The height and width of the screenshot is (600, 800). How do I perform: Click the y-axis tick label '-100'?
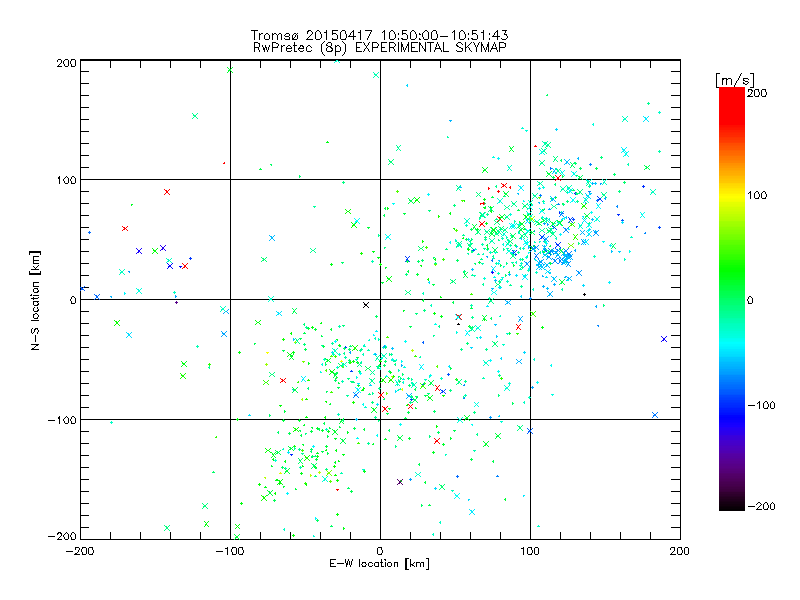click(x=62, y=420)
